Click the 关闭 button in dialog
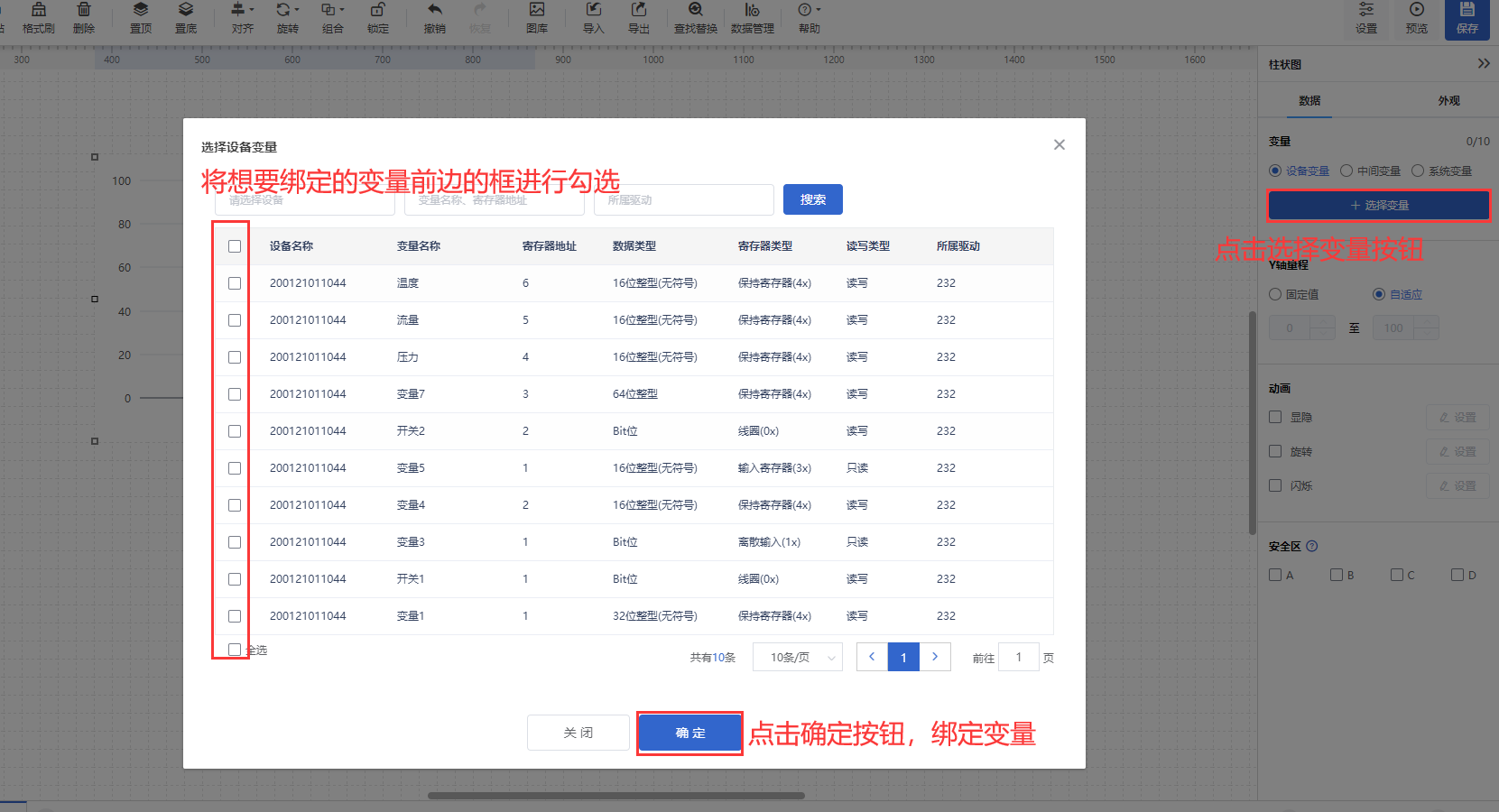The height and width of the screenshot is (812, 1499). (578, 733)
